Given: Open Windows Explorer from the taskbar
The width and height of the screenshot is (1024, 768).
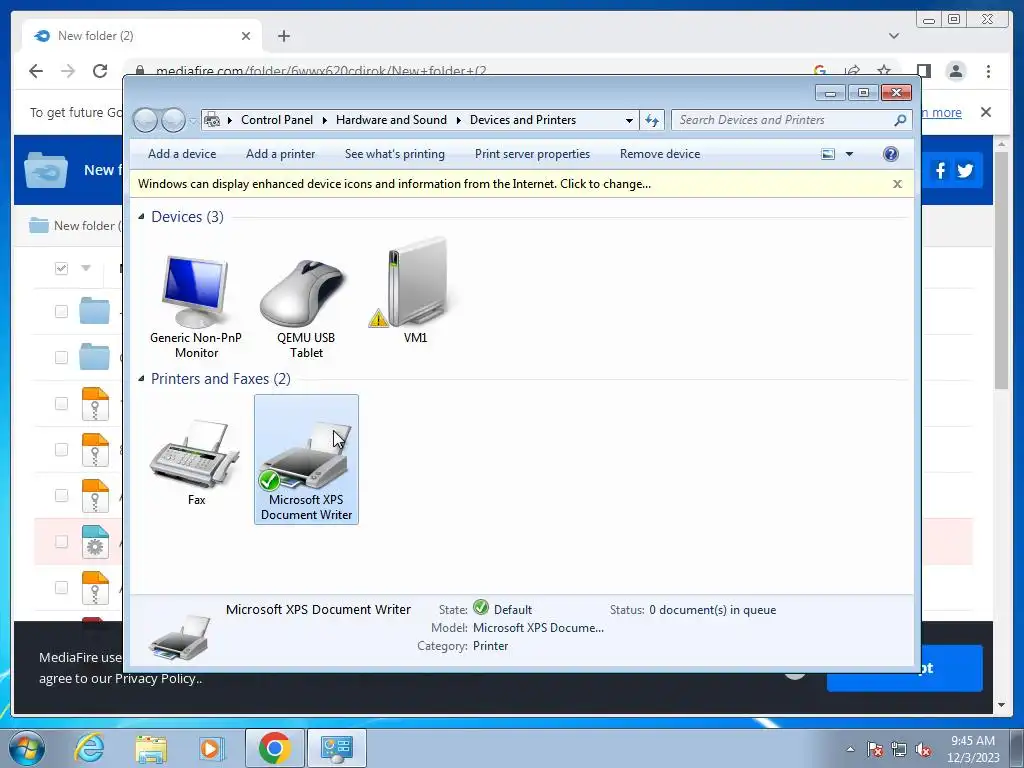Looking at the screenshot, I should pos(151,748).
